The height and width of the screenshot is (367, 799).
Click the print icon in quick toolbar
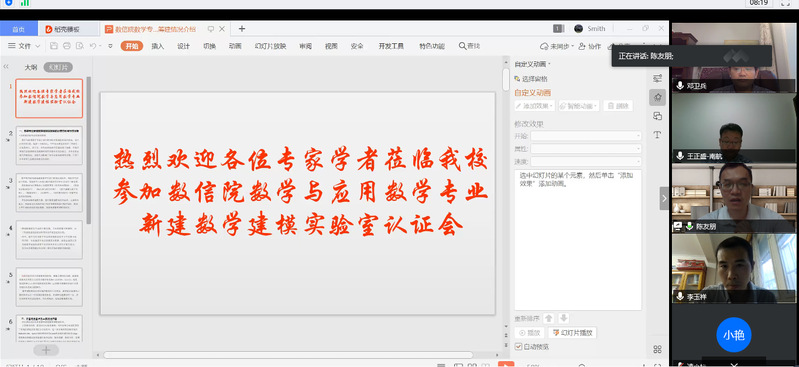pyautogui.click(x=67, y=46)
